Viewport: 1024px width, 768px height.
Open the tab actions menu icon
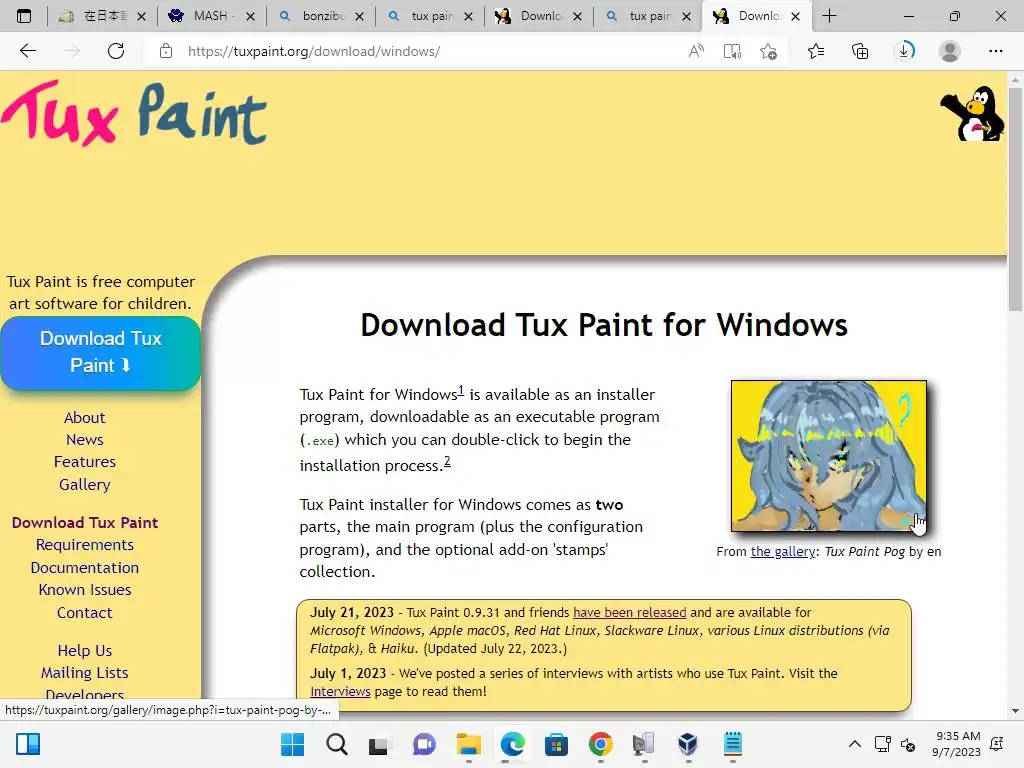(24, 16)
